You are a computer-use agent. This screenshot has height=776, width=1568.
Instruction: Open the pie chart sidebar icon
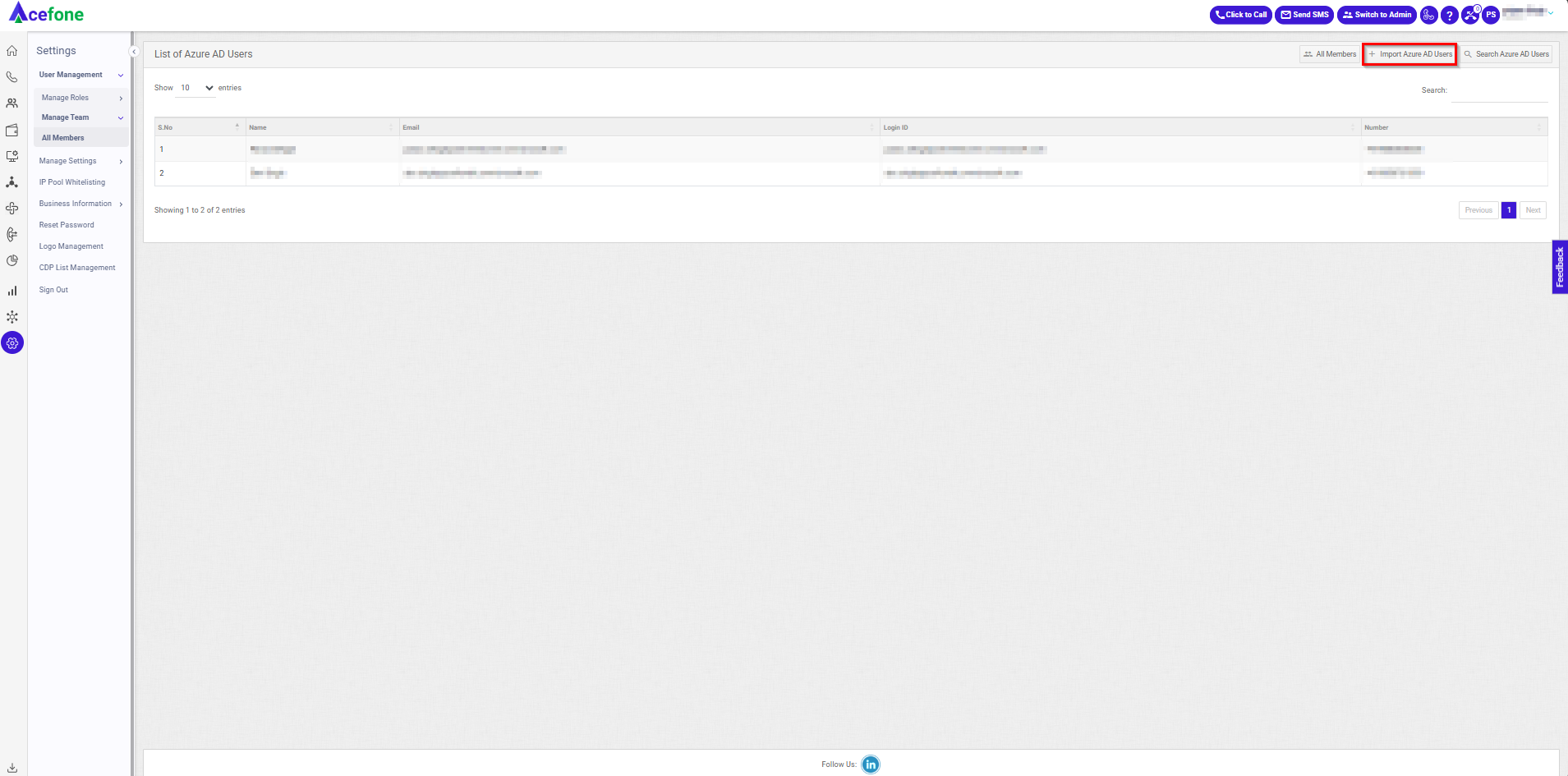tap(12, 261)
